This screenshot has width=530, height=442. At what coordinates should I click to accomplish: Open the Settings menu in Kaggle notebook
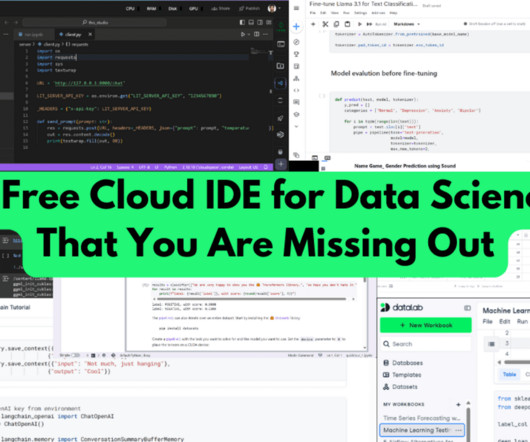[x=360, y=13]
